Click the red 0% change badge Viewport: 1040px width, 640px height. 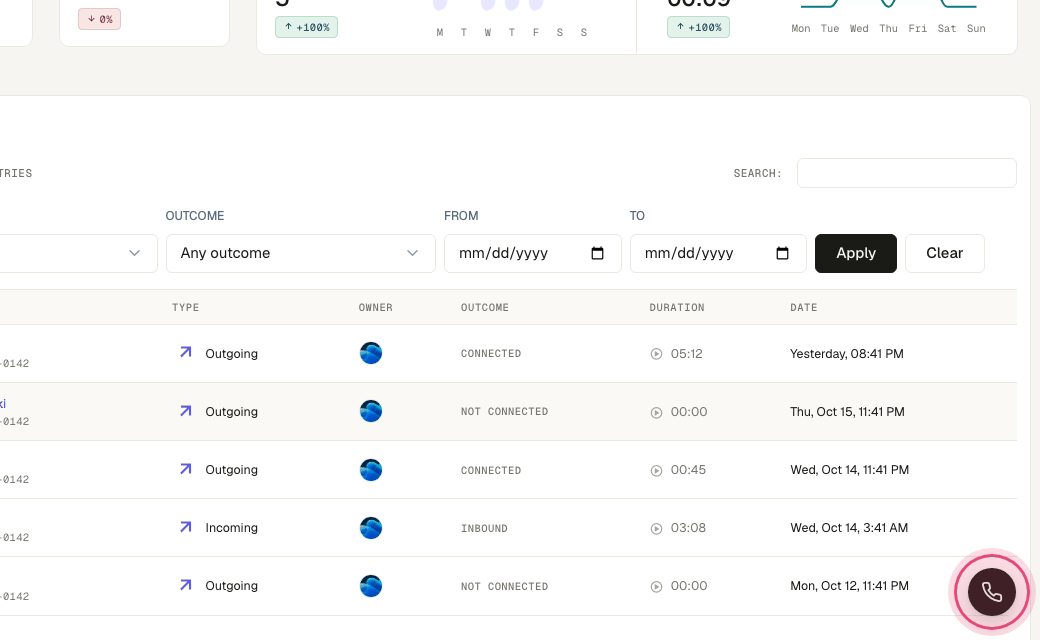[x=99, y=19]
